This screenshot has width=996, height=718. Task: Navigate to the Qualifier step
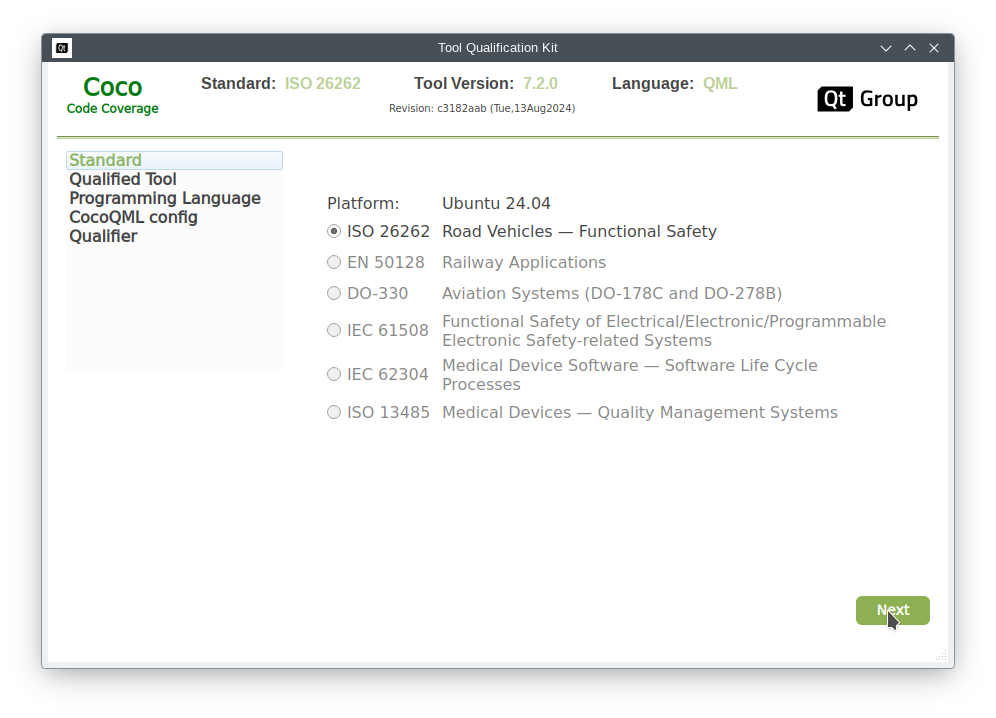coord(103,236)
